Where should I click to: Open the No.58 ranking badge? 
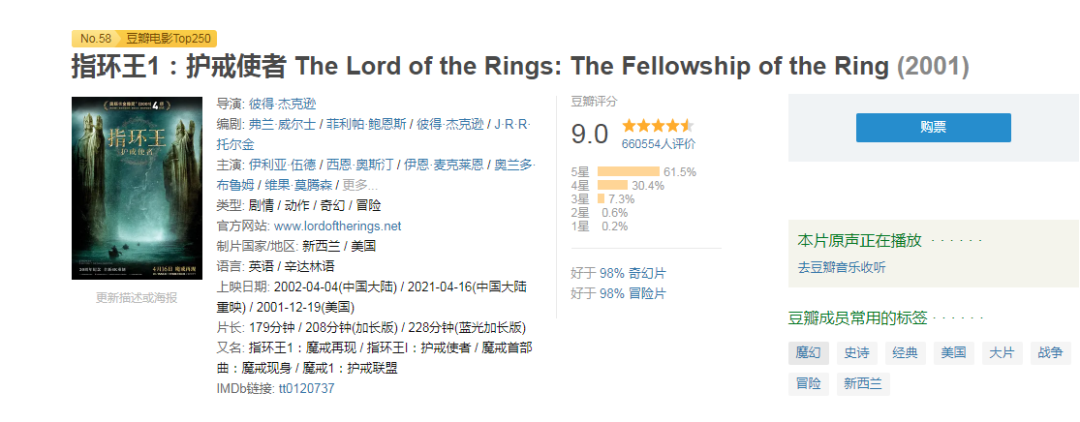[x=96, y=38]
